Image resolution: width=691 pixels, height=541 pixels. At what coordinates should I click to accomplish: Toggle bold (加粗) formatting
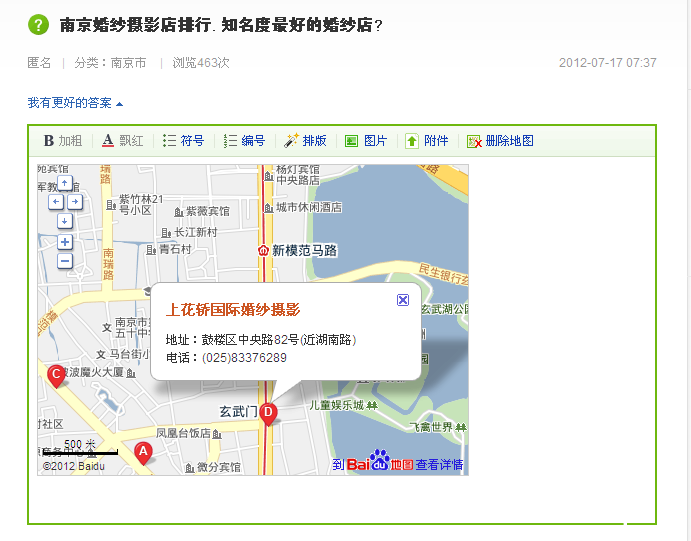(x=62, y=141)
